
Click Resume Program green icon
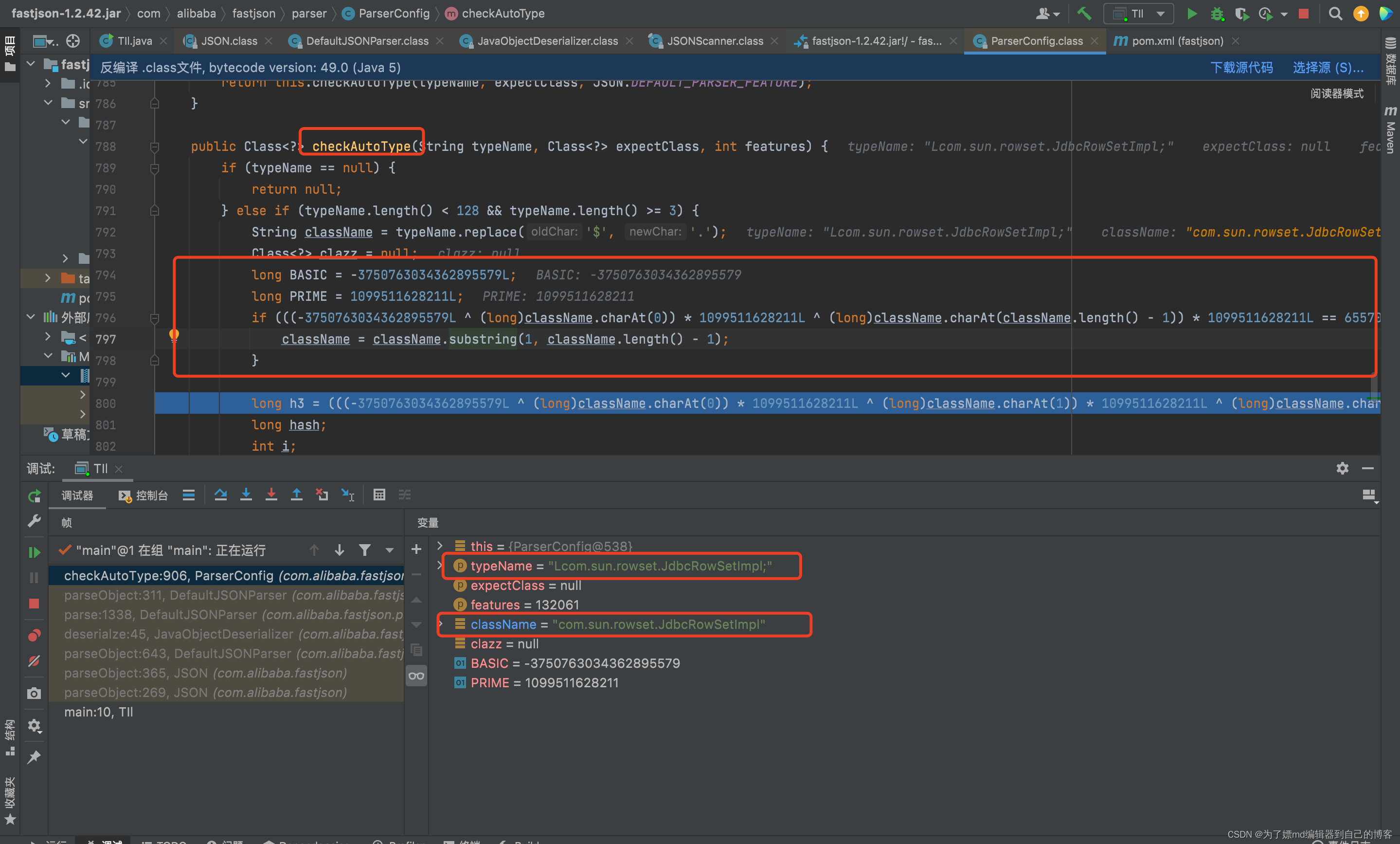tap(34, 552)
